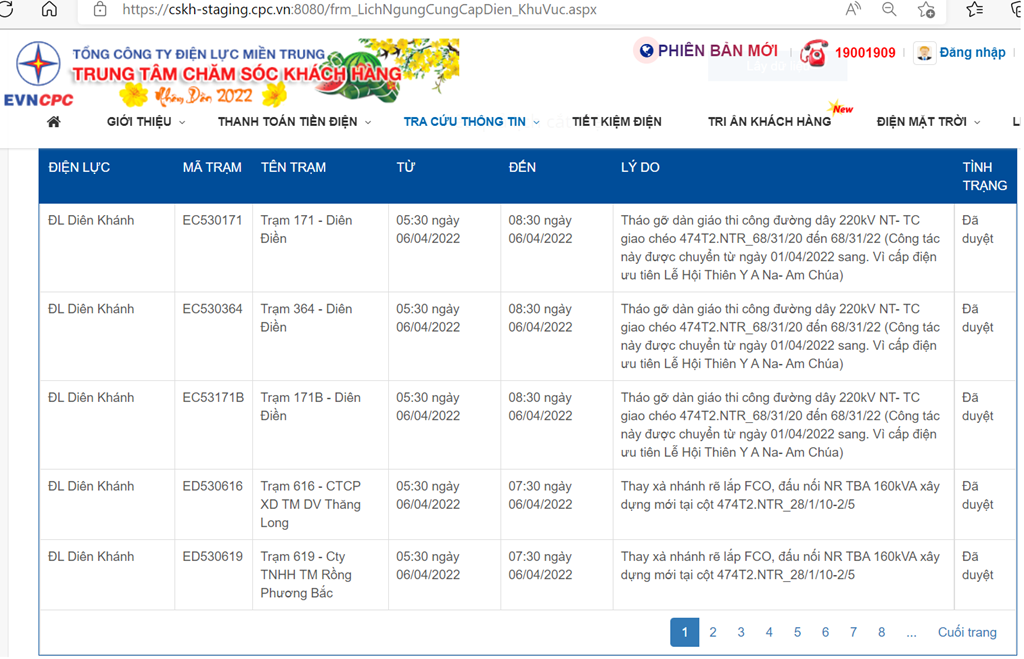
Task: Click the red telephone hotline icon
Action: point(814,53)
